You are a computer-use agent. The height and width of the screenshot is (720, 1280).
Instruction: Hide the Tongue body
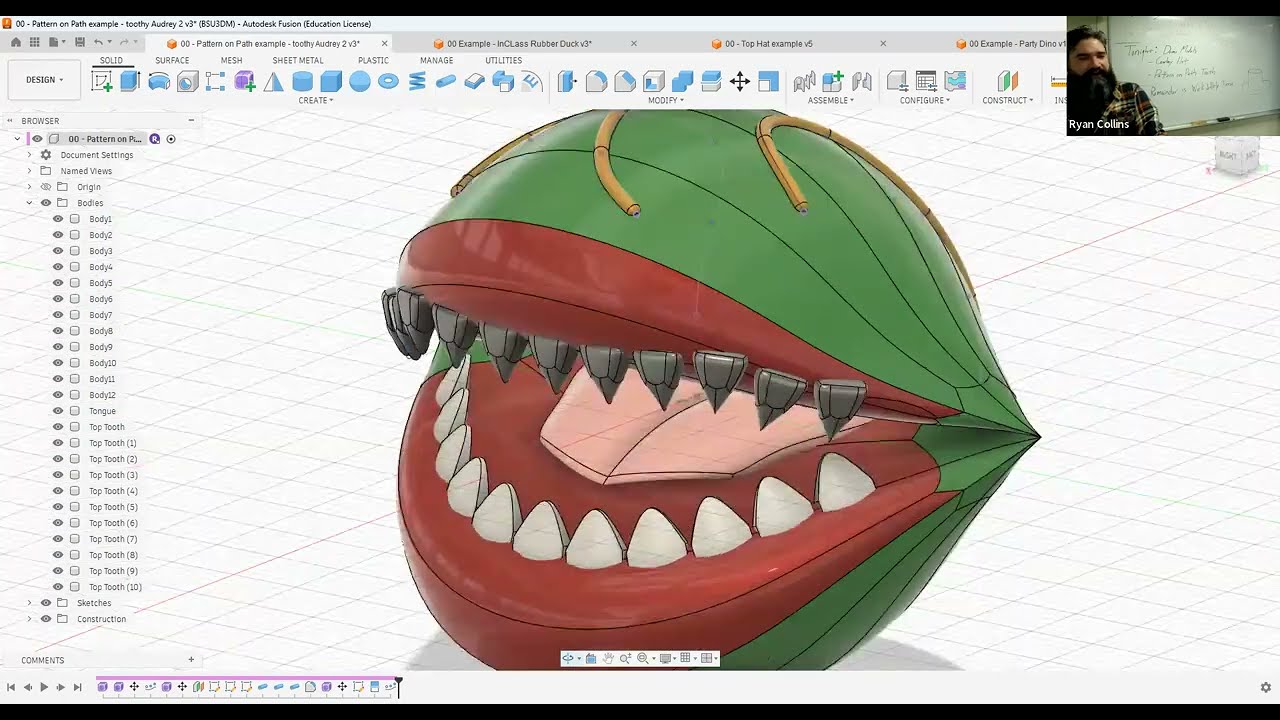(x=58, y=411)
